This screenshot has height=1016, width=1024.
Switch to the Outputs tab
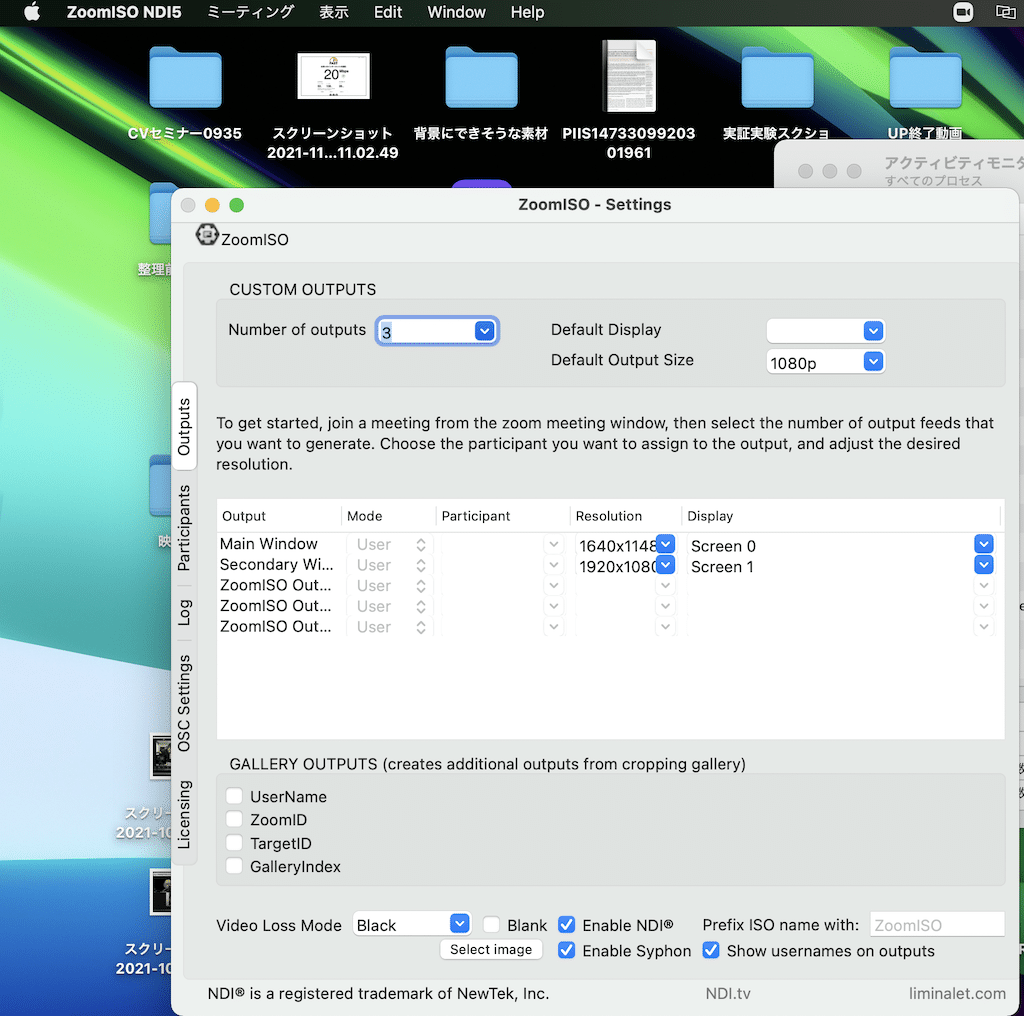tap(184, 426)
